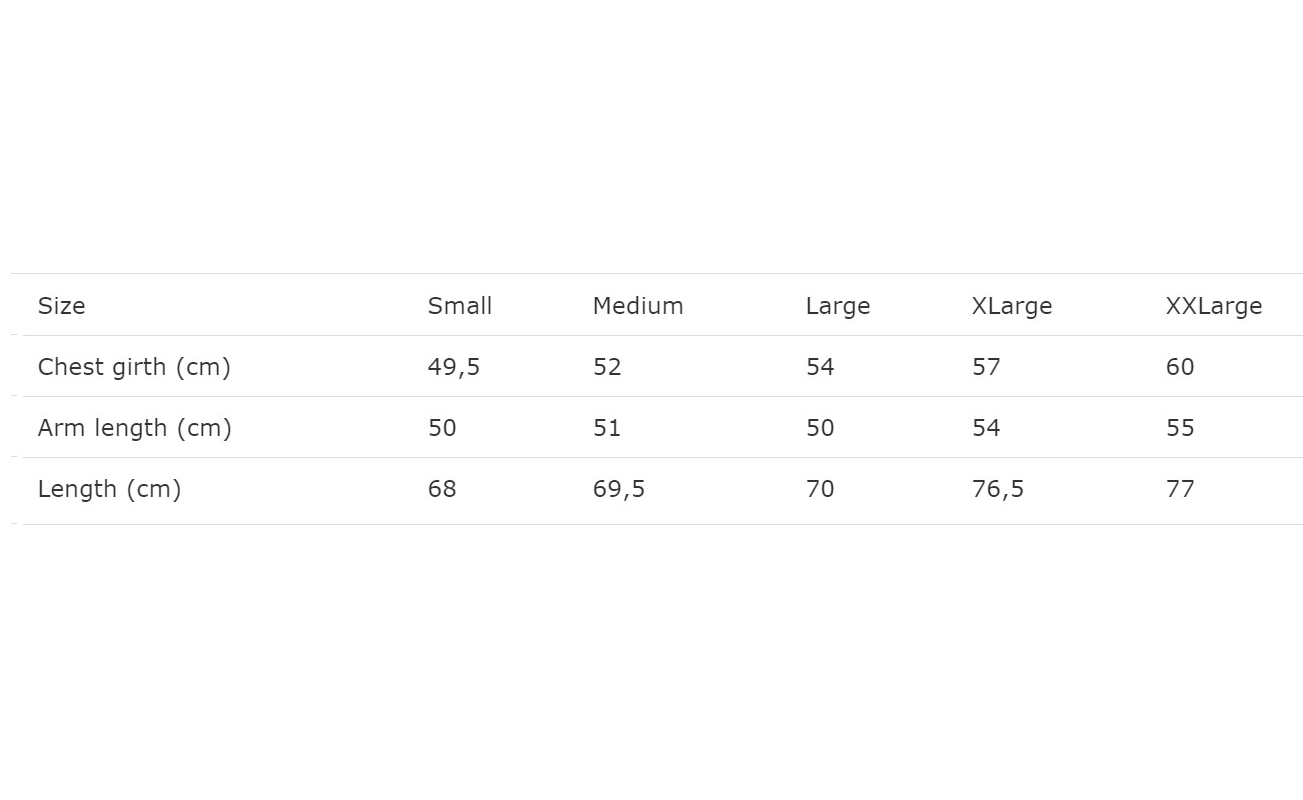Viewport: 1303px width, 800px height.
Task: Select the Small length value 68
Action: (442, 489)
